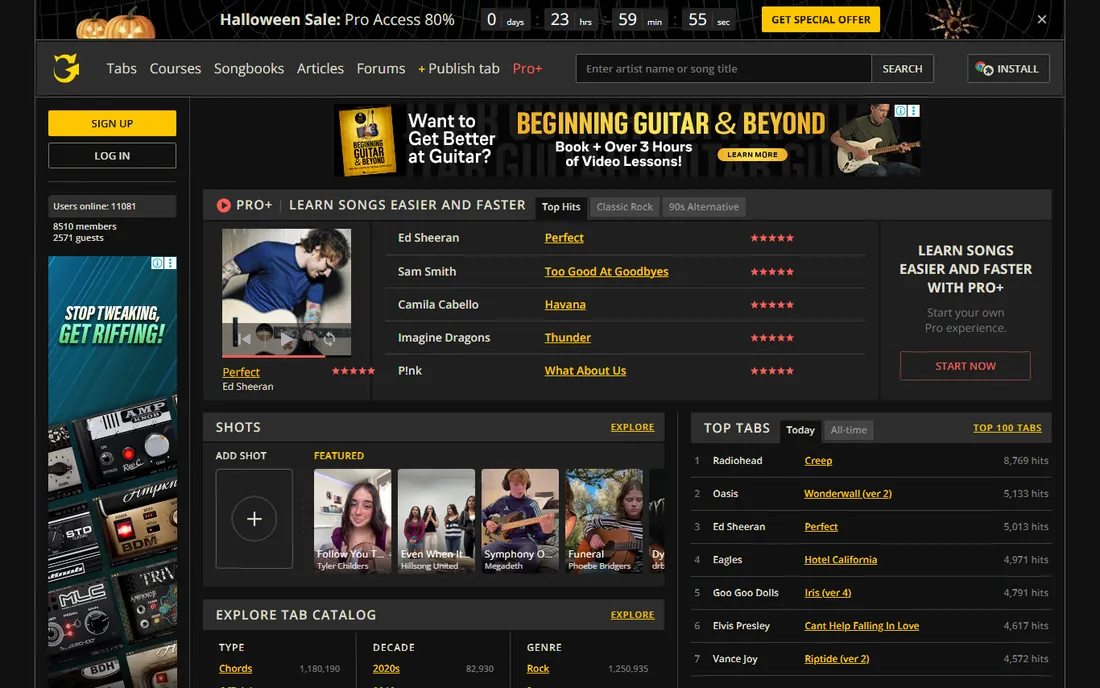Screen dimensions: 1100x688
Task: Open the Courses menu item
Action: 175,68
